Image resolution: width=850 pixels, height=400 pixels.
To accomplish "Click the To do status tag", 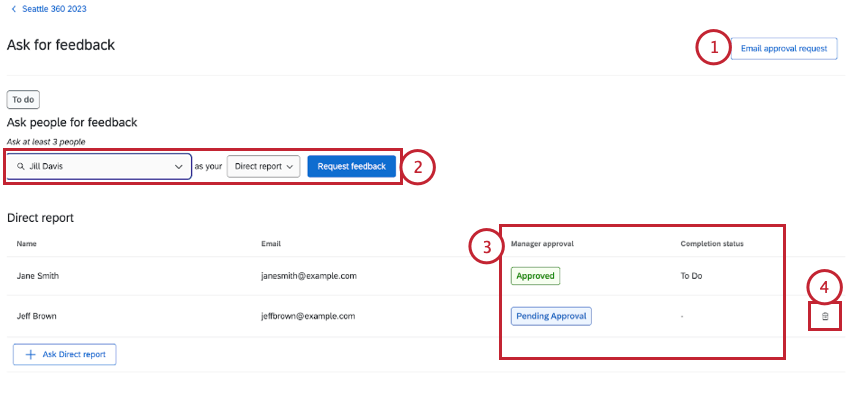I will [x=23, y=100].
